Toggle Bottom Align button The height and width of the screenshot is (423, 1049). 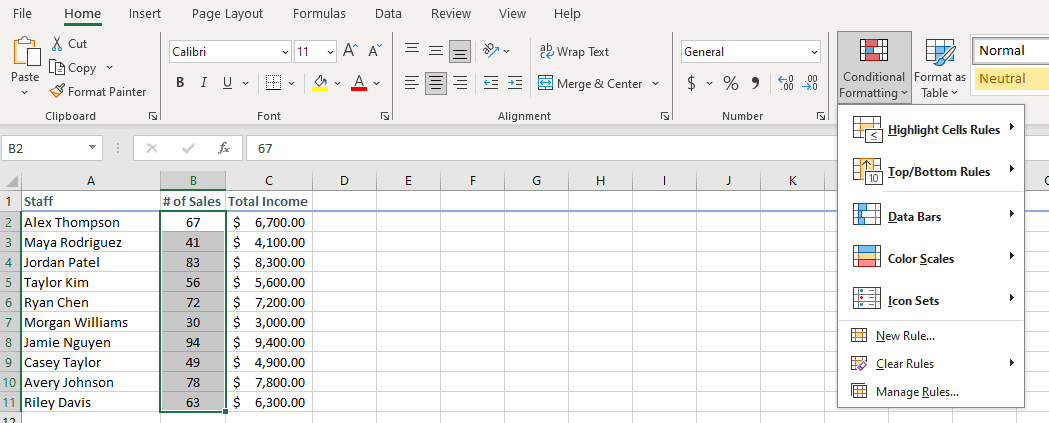point(460,51)
